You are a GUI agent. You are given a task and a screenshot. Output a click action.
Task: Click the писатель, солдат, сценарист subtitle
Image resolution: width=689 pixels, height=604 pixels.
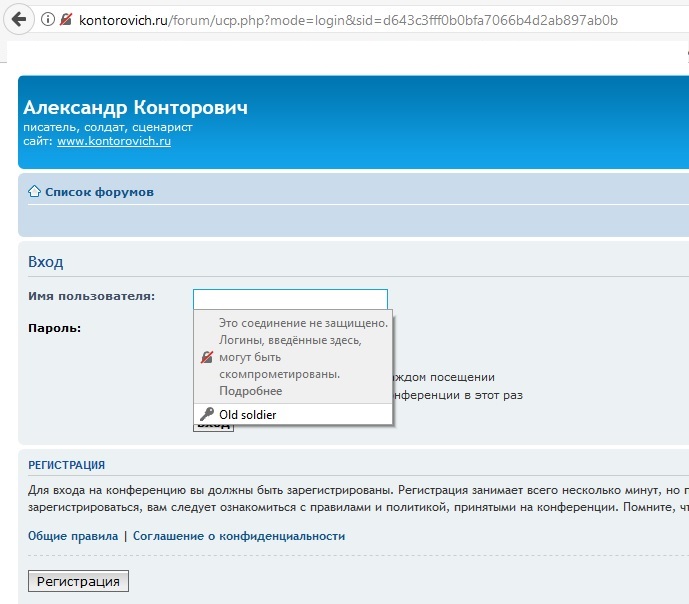[x=108, y=127]
